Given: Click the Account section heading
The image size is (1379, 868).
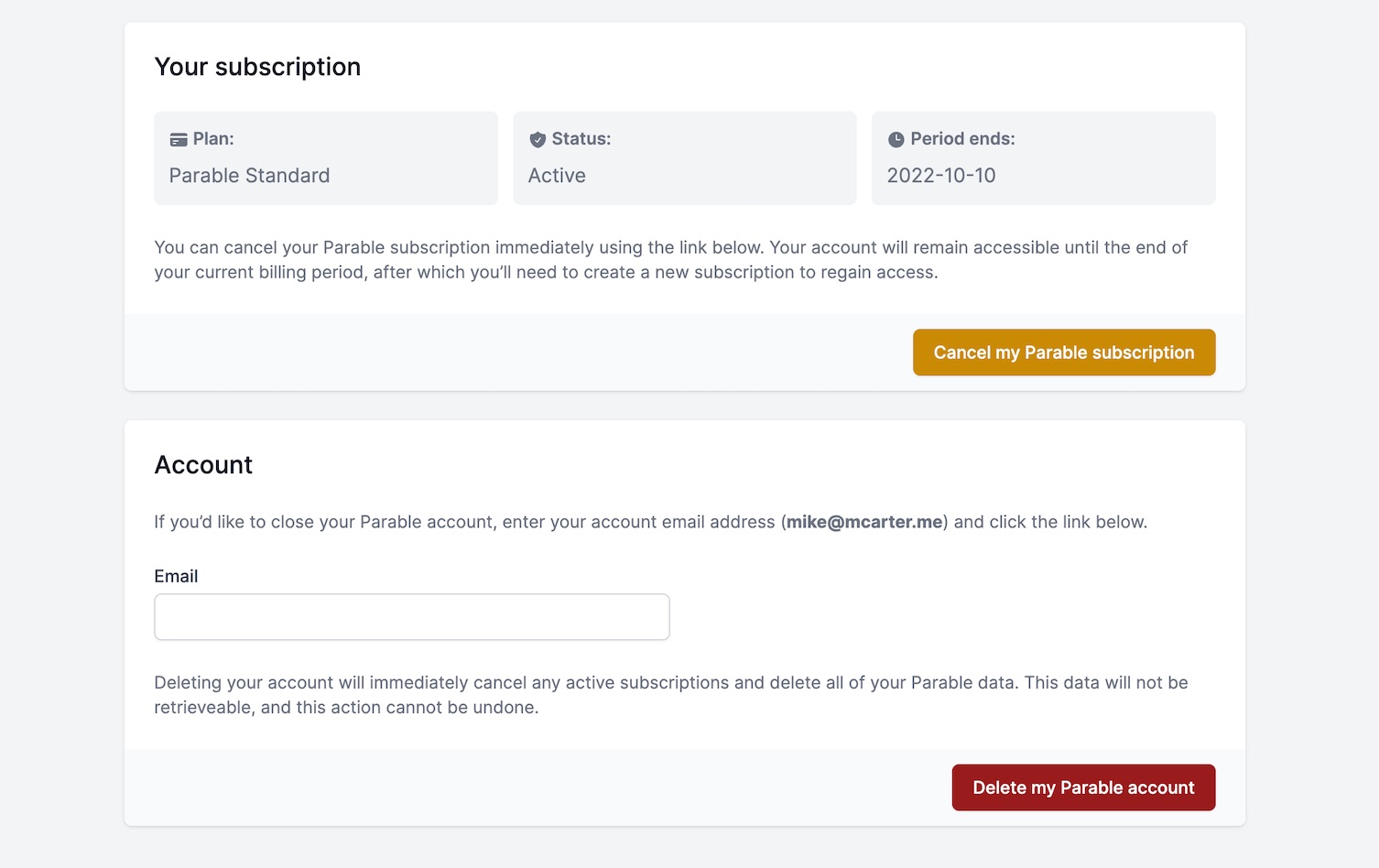Looking at the screenshot, I should [x=203, y=465].
